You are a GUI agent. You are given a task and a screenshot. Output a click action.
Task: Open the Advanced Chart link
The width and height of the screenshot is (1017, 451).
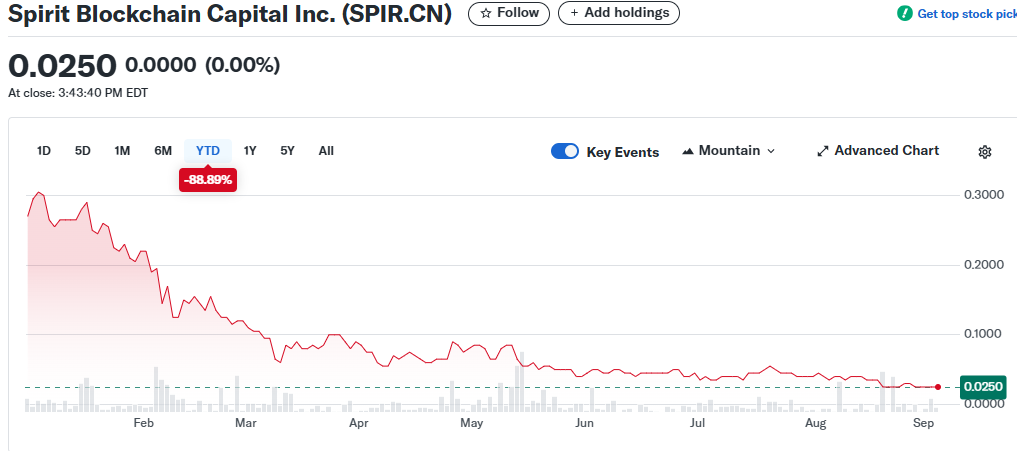878,151
